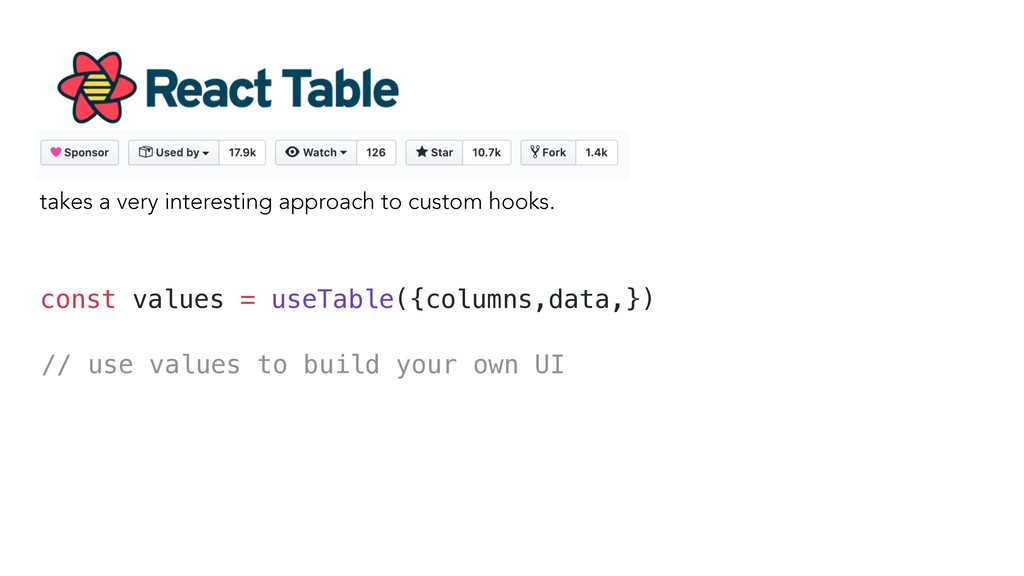1024x576 pixels.
Task: Click the custom hooks sentence text
Action: coord(297,202)
